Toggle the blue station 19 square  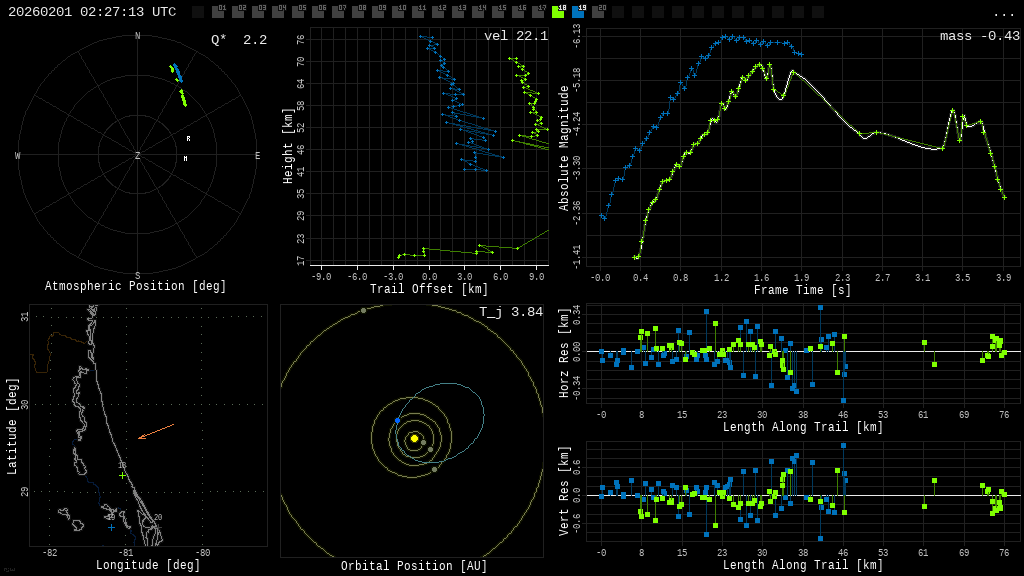pyautogui.click(x=579, y=12)
